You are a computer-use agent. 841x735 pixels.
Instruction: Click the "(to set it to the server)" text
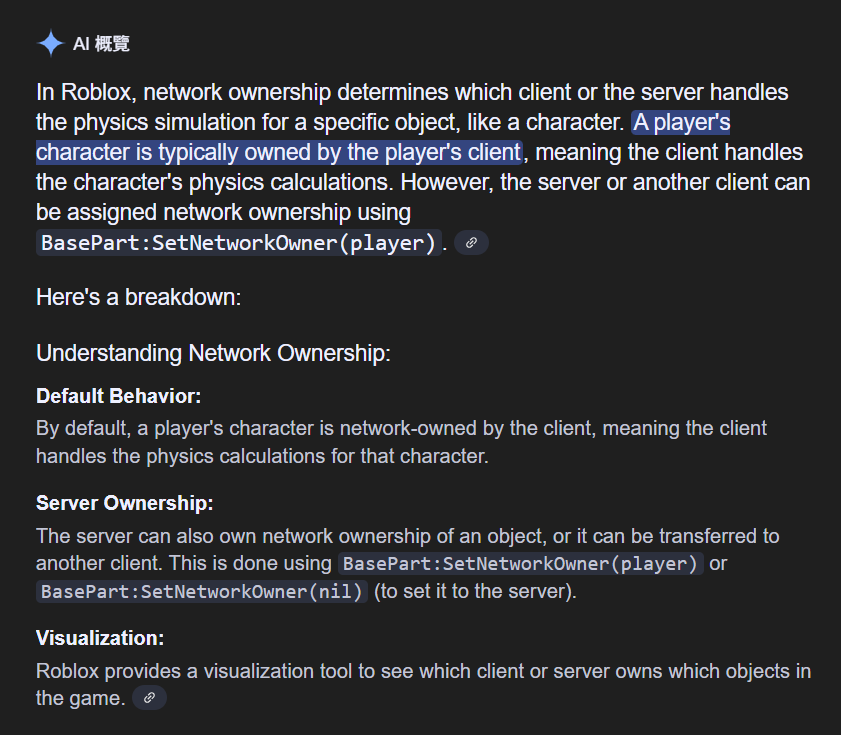[x=476, y=591]
